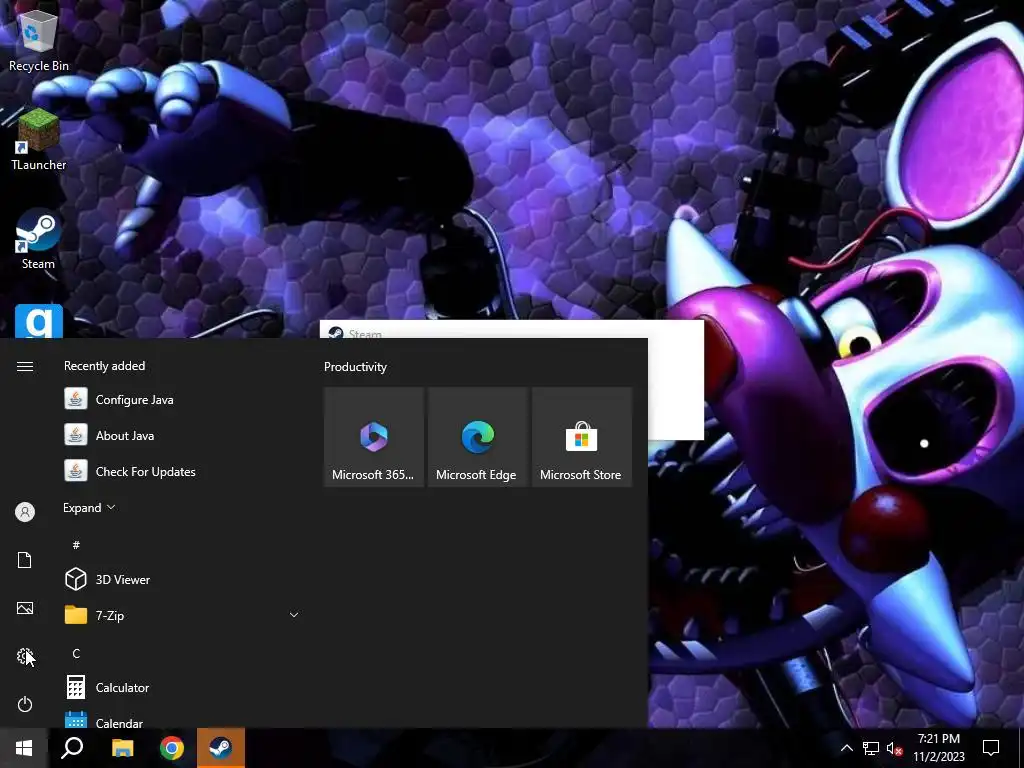Open the Microsoft Store tile
Viewport: 1024px width, 768px height.
coord(581,437)
